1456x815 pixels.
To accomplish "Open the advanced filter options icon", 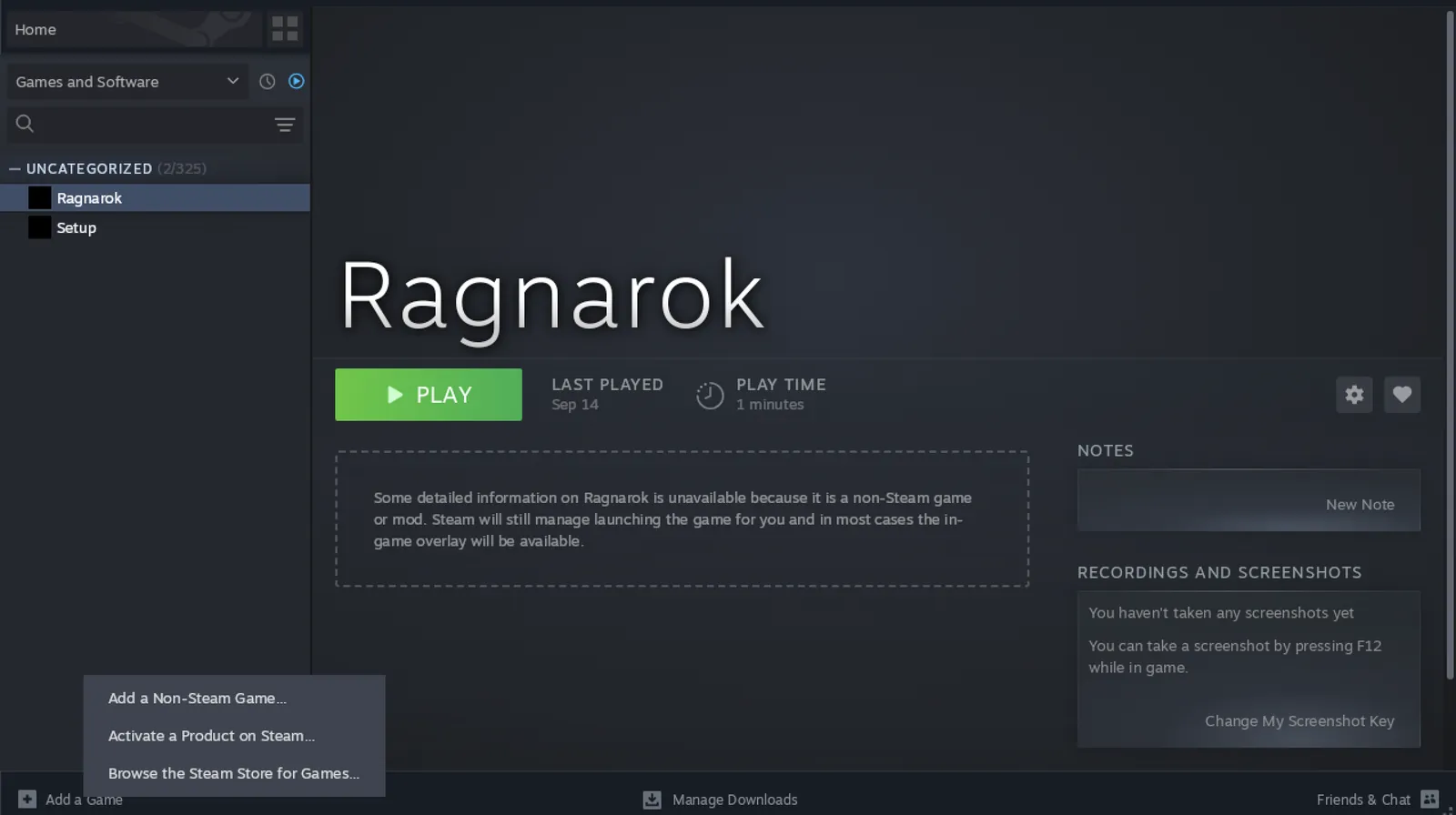I will (x=285, y=125).
